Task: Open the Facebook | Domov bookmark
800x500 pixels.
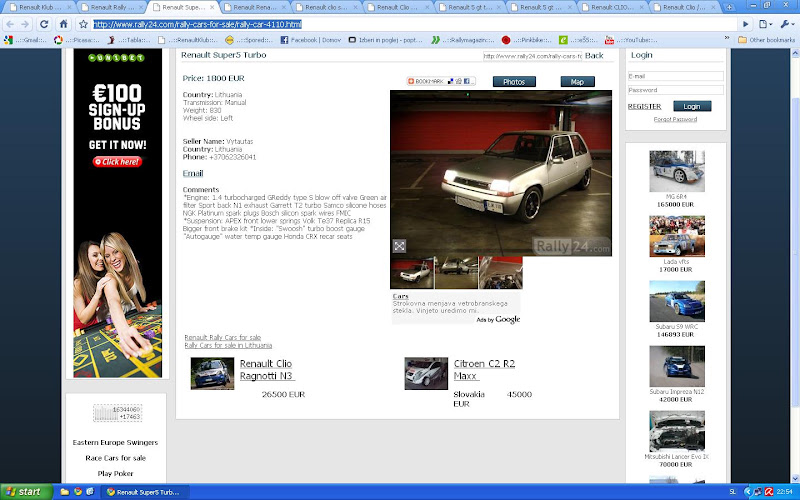Action: [x=310, y=40]
